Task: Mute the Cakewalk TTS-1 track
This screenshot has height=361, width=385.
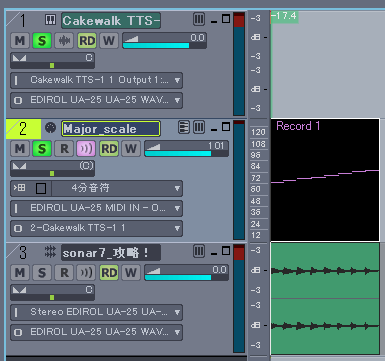Action: (x=20, y=41)
